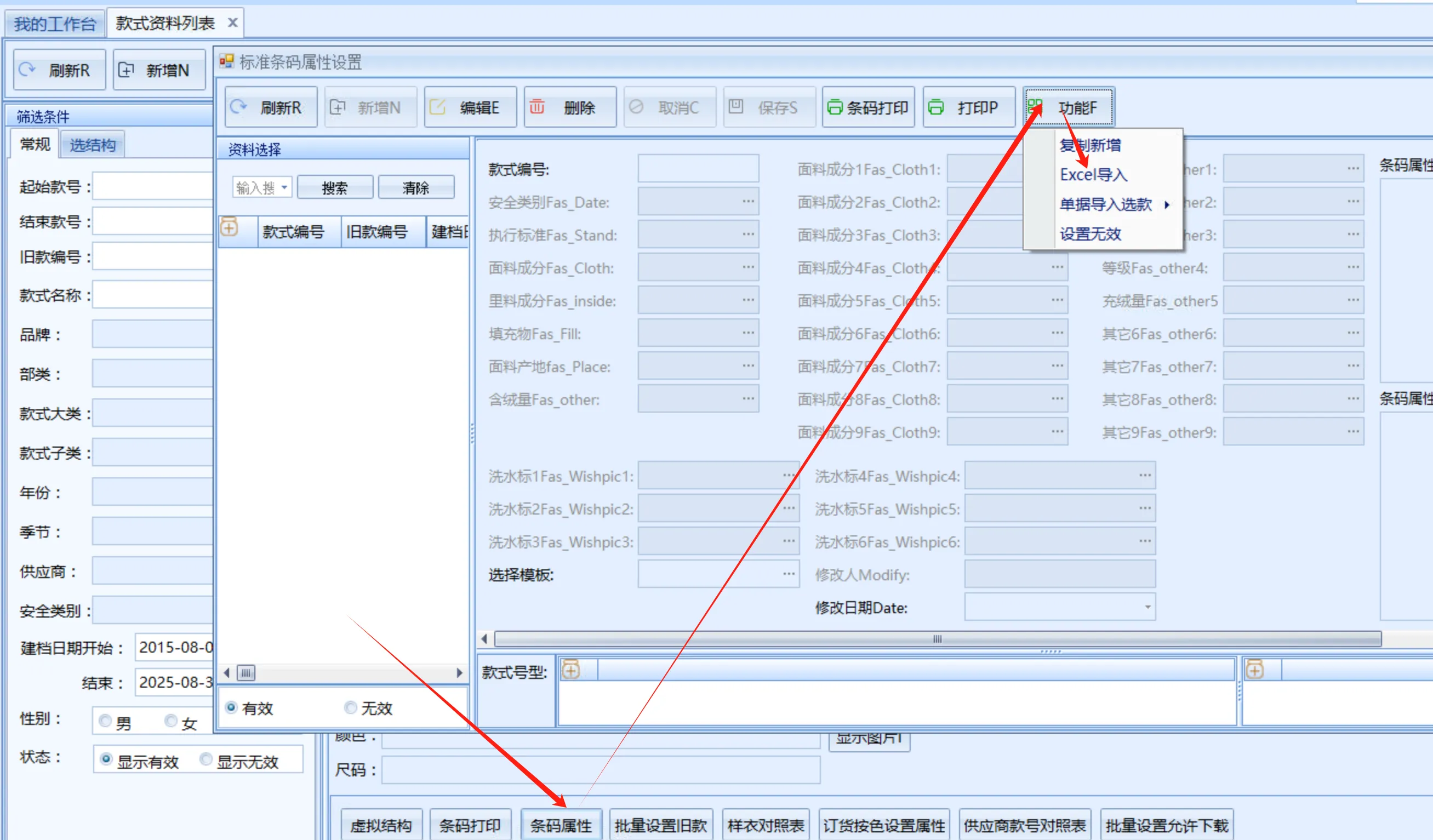Click the 条码属性 button at the bottom
The width and height of the screenshot is (1433, 840).
coord(561,825)
